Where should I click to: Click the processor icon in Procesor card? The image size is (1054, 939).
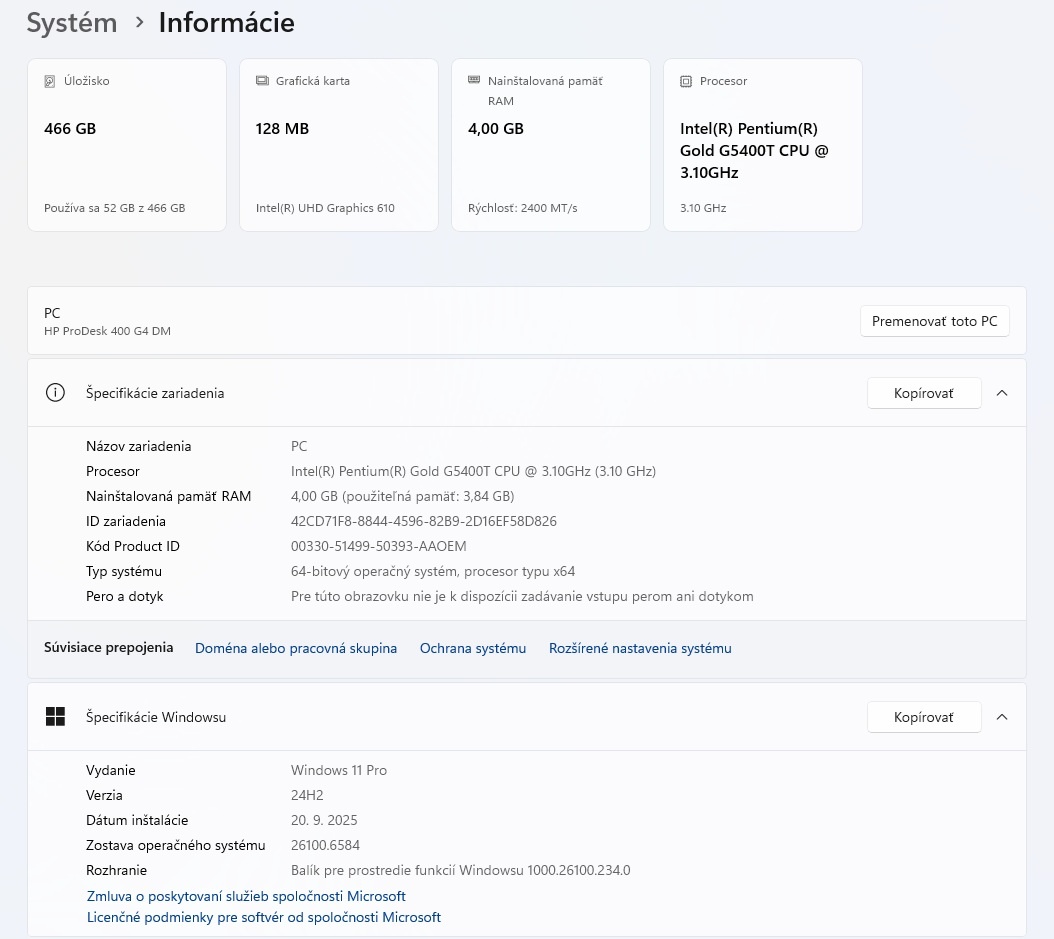(x=686, y=81)
